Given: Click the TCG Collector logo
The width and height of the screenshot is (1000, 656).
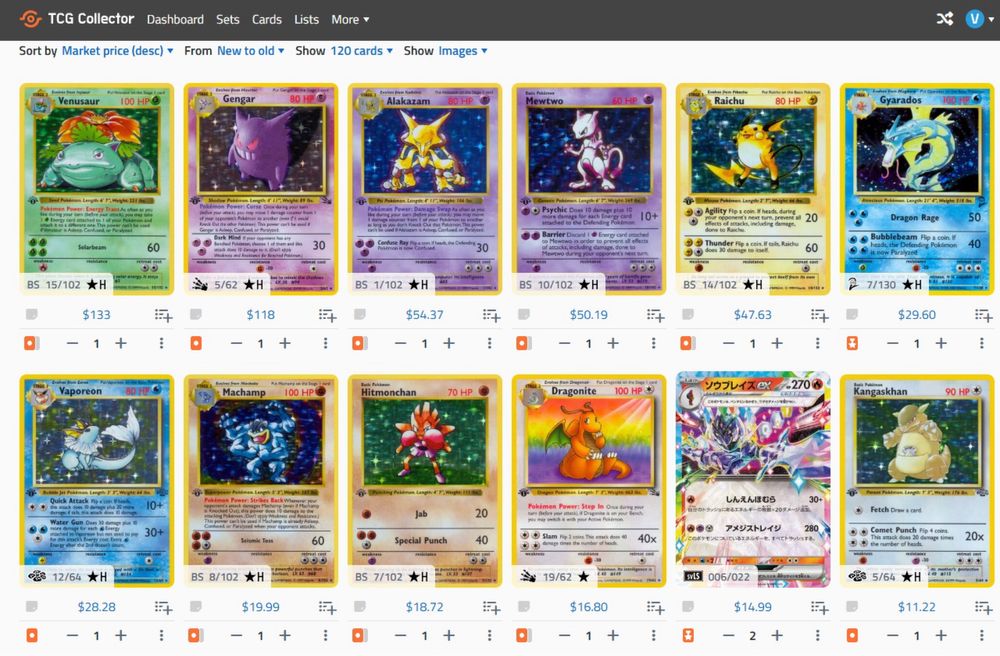Looking at the screenshot, I should [77, 19].
